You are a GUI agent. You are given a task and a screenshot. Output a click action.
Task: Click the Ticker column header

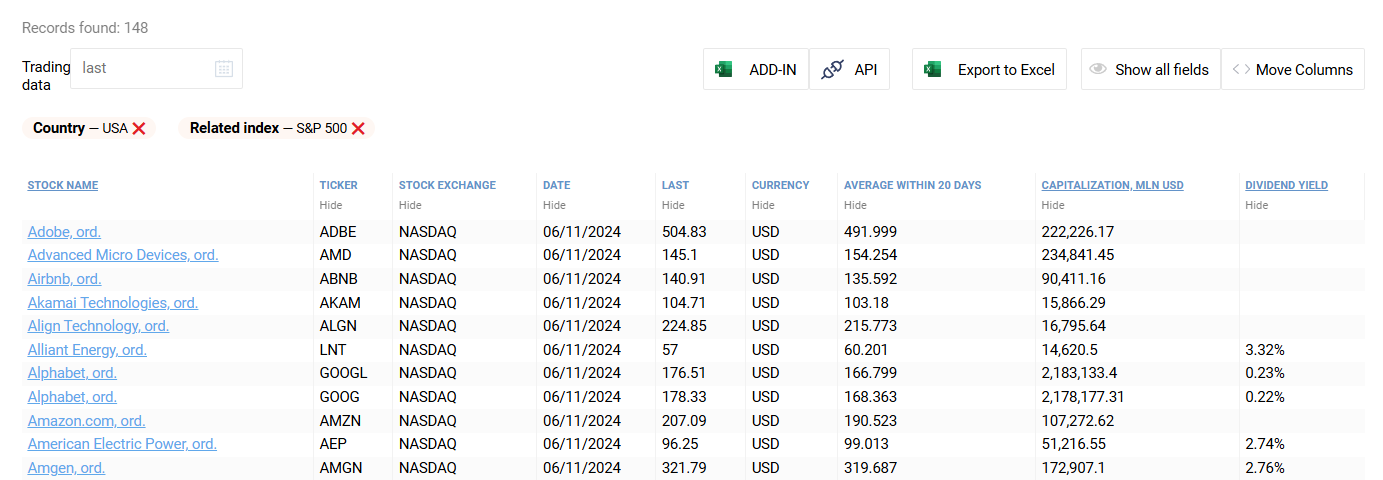[x=338, y=185]
